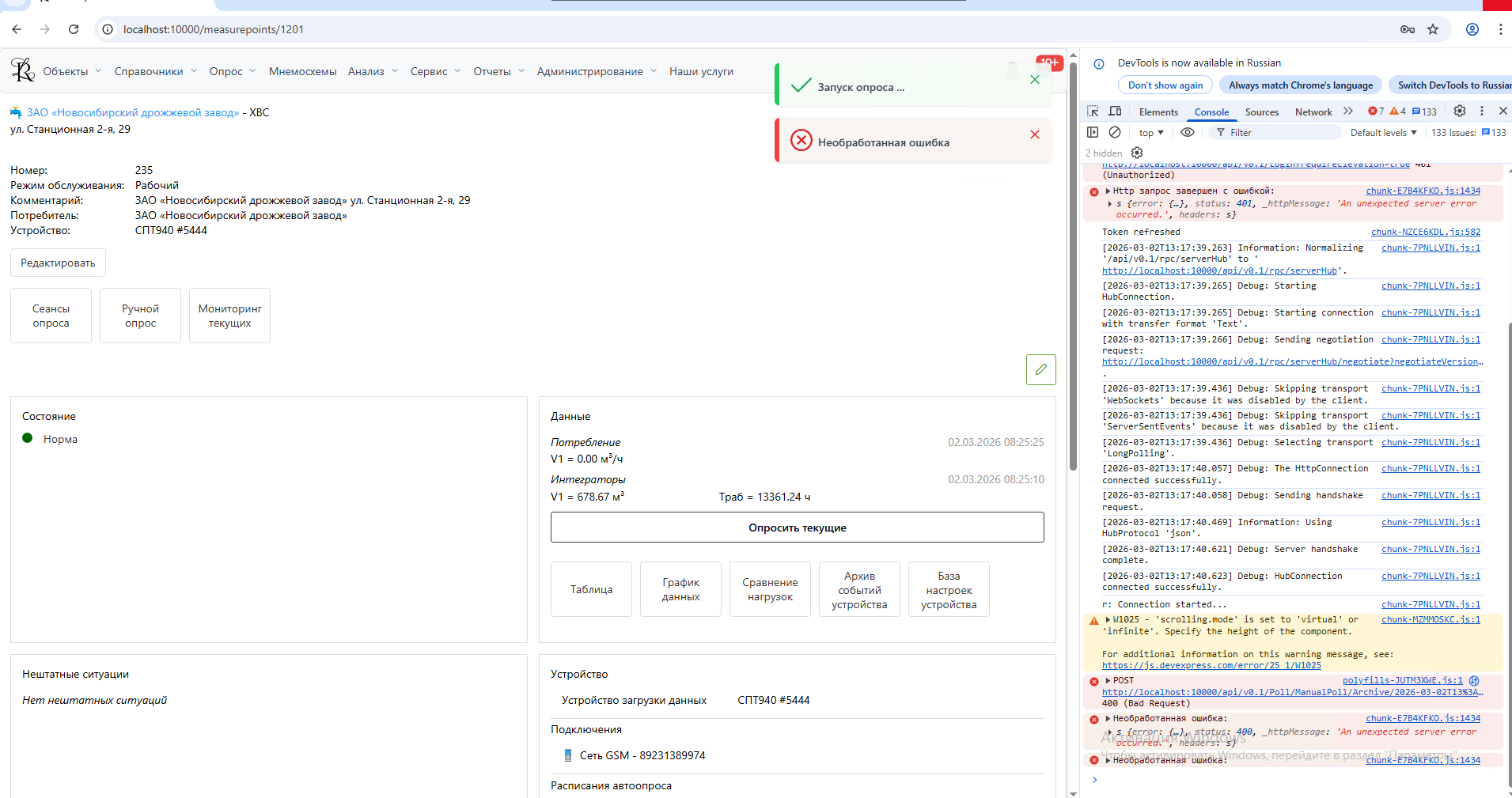Bookmark this page with the star icon

(x=1433, y=29)
